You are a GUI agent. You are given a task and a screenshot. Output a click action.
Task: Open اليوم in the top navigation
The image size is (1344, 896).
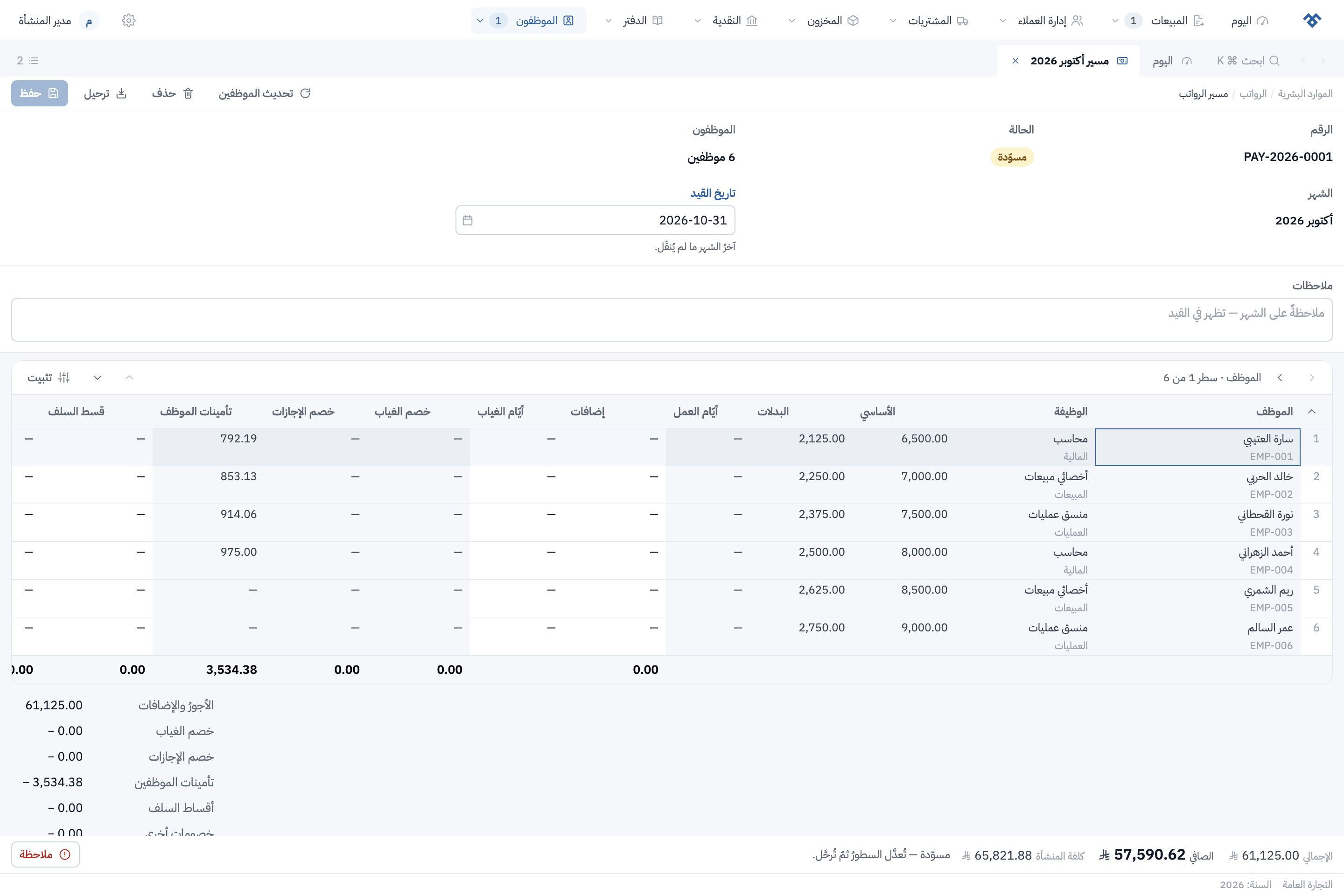coord(1250,21)
